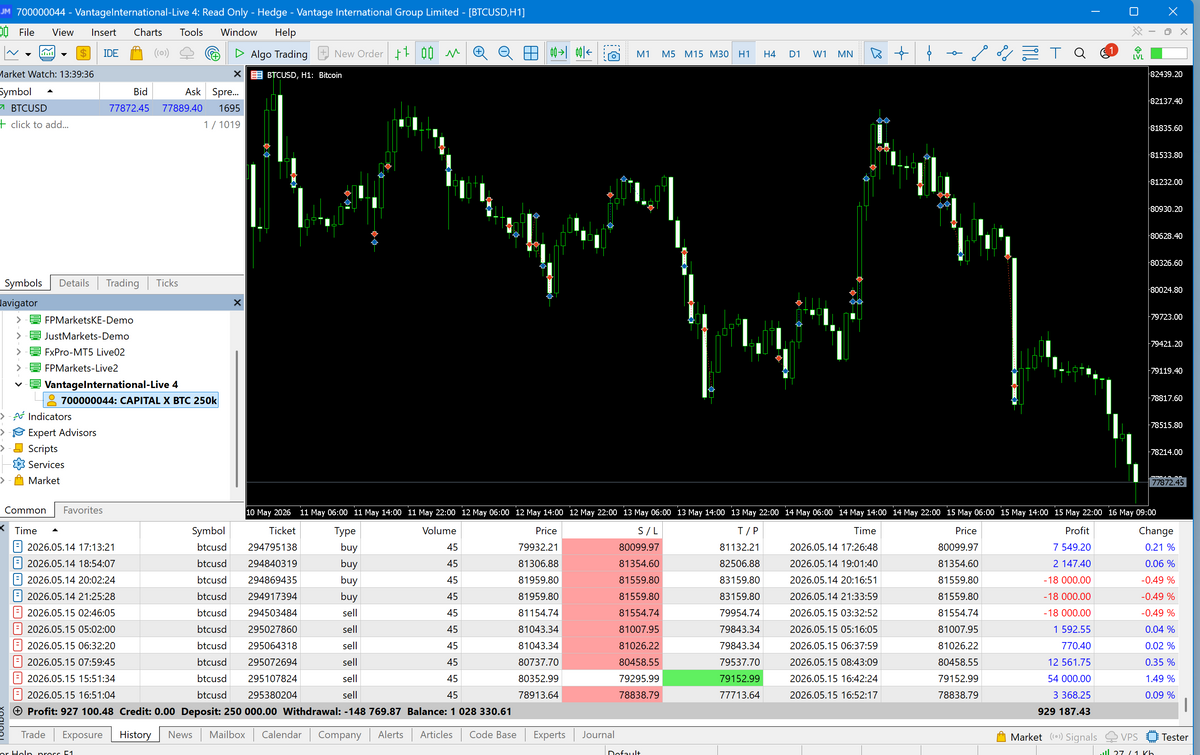Open Tester from the status bar
This screenshot has height=755, width=1200.
point(1167,737)
